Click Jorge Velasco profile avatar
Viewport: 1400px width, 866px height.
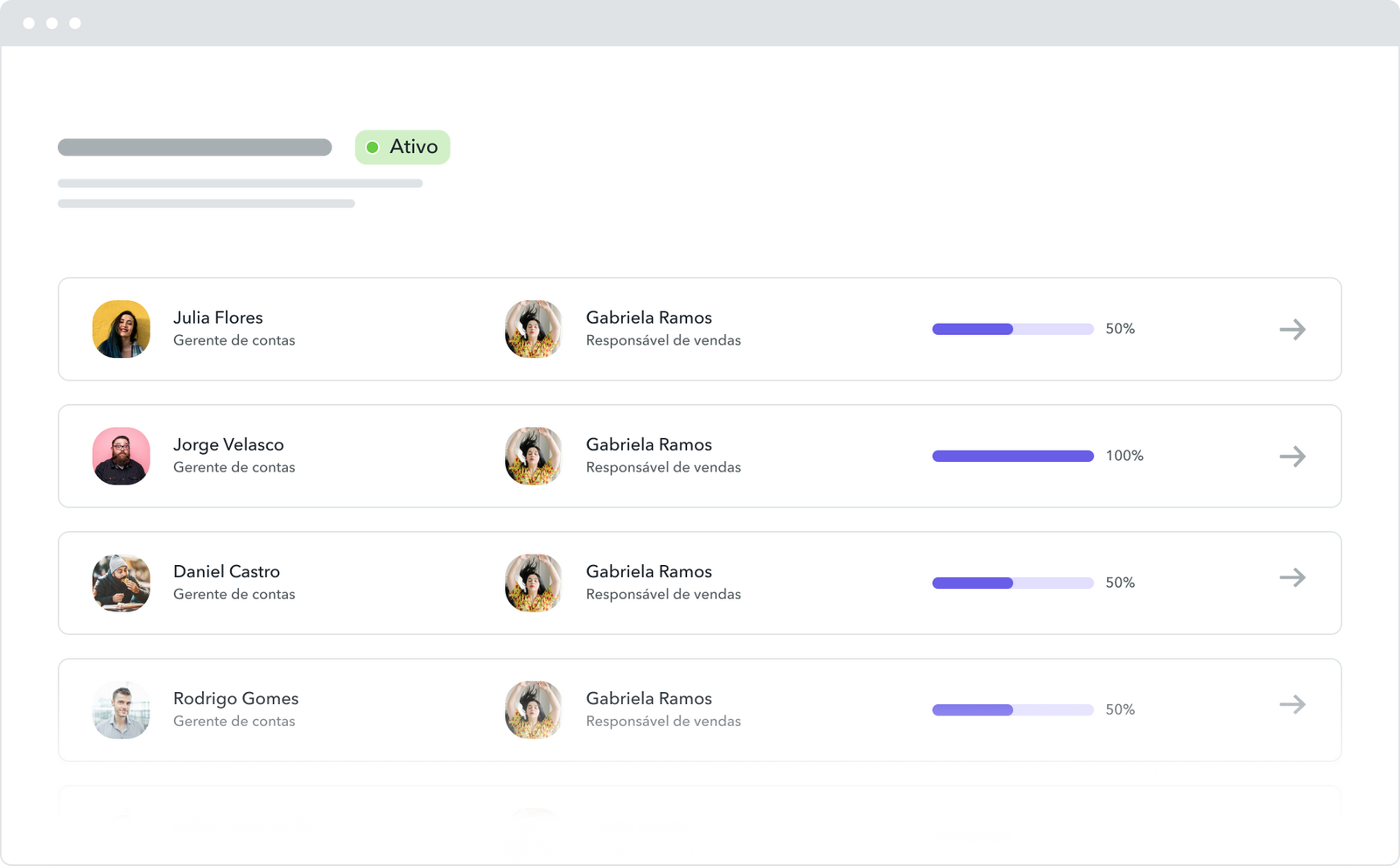coord(122,456)
